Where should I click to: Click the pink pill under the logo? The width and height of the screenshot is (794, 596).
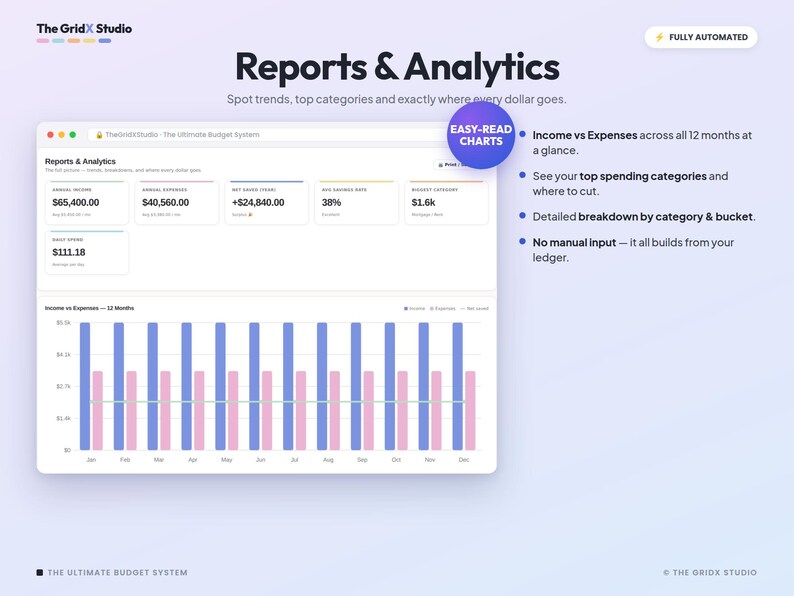coord(43,41)
